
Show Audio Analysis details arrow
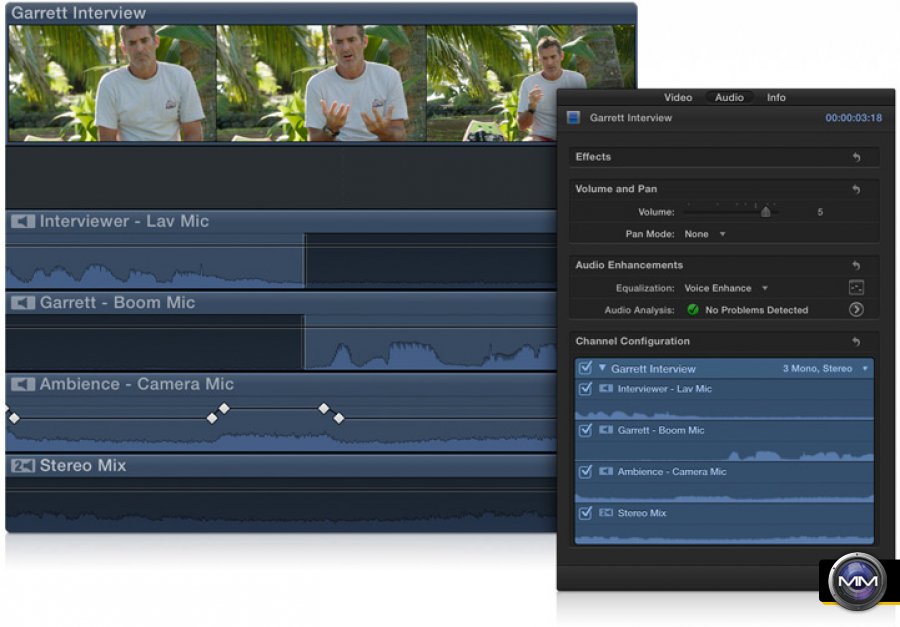coord(856,309)
